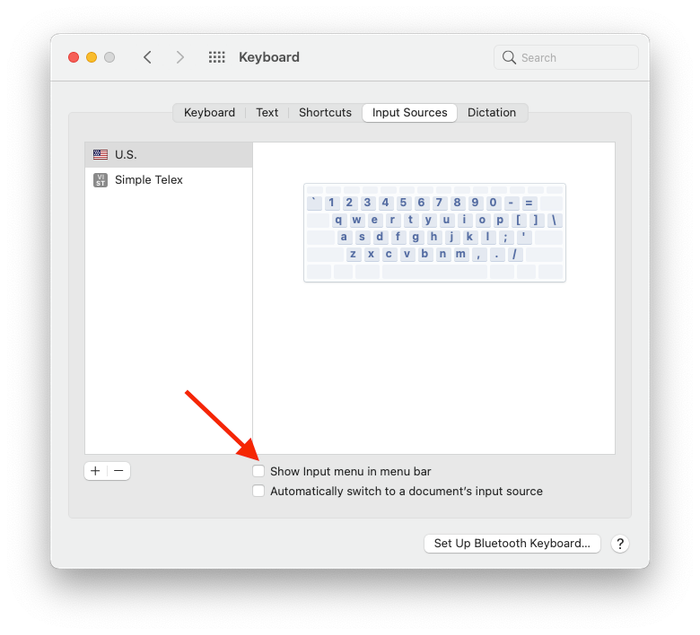700x635 pixels.
Task: Switch to the Text tab
Action: tap(267, 113)
